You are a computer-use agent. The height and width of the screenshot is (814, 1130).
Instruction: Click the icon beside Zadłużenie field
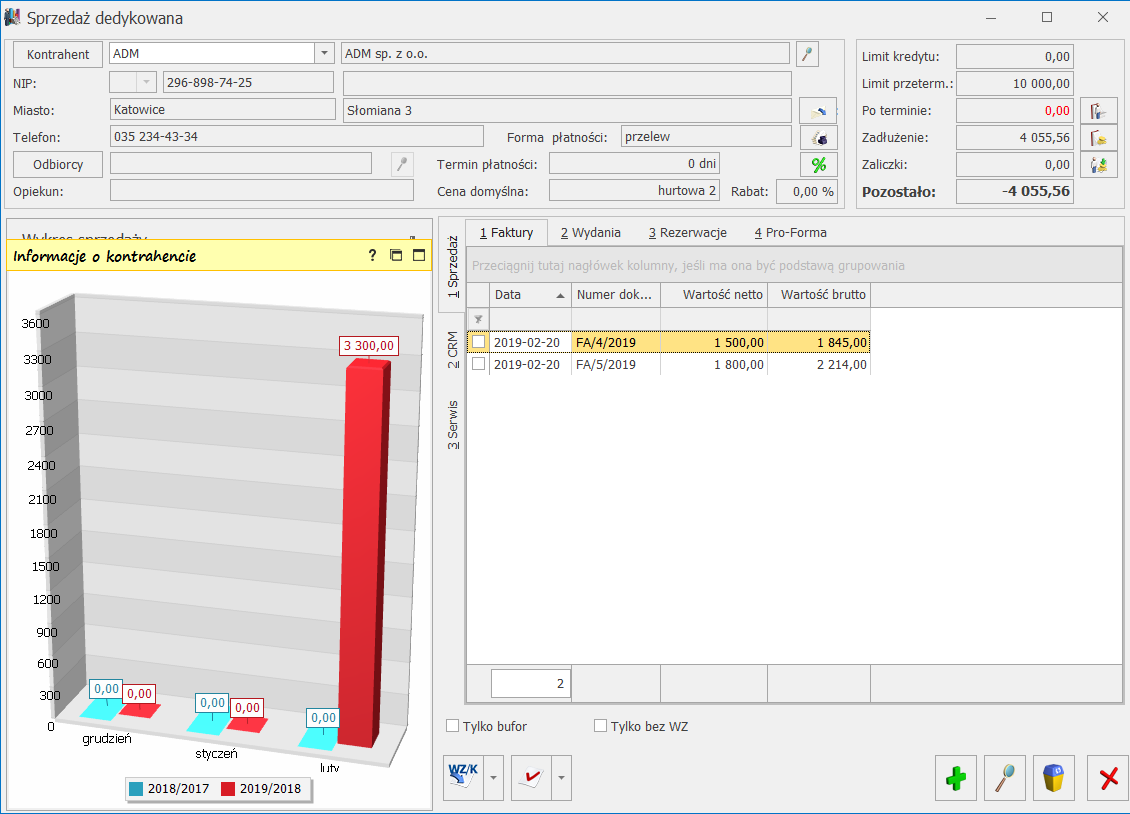click(x=1097, y=138)
